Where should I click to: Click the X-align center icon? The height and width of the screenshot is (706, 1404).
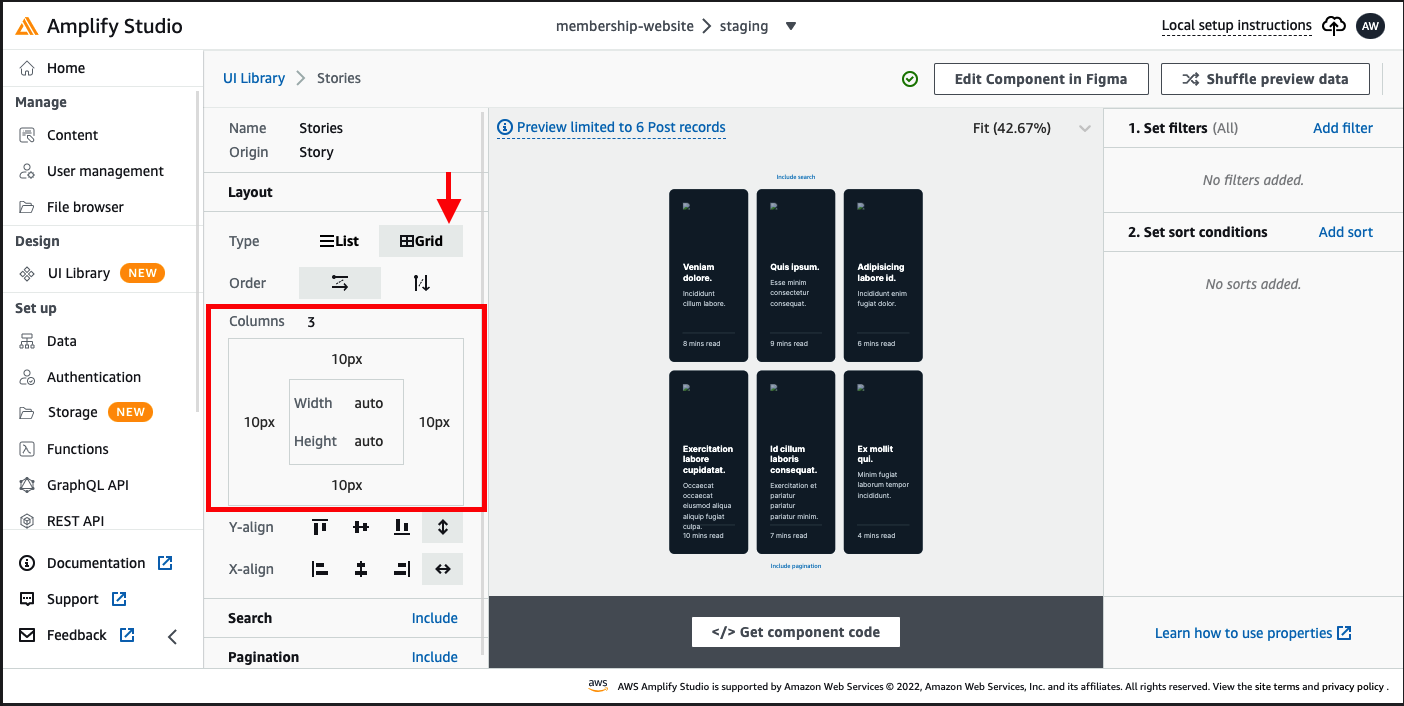click(x=361, y=569)
